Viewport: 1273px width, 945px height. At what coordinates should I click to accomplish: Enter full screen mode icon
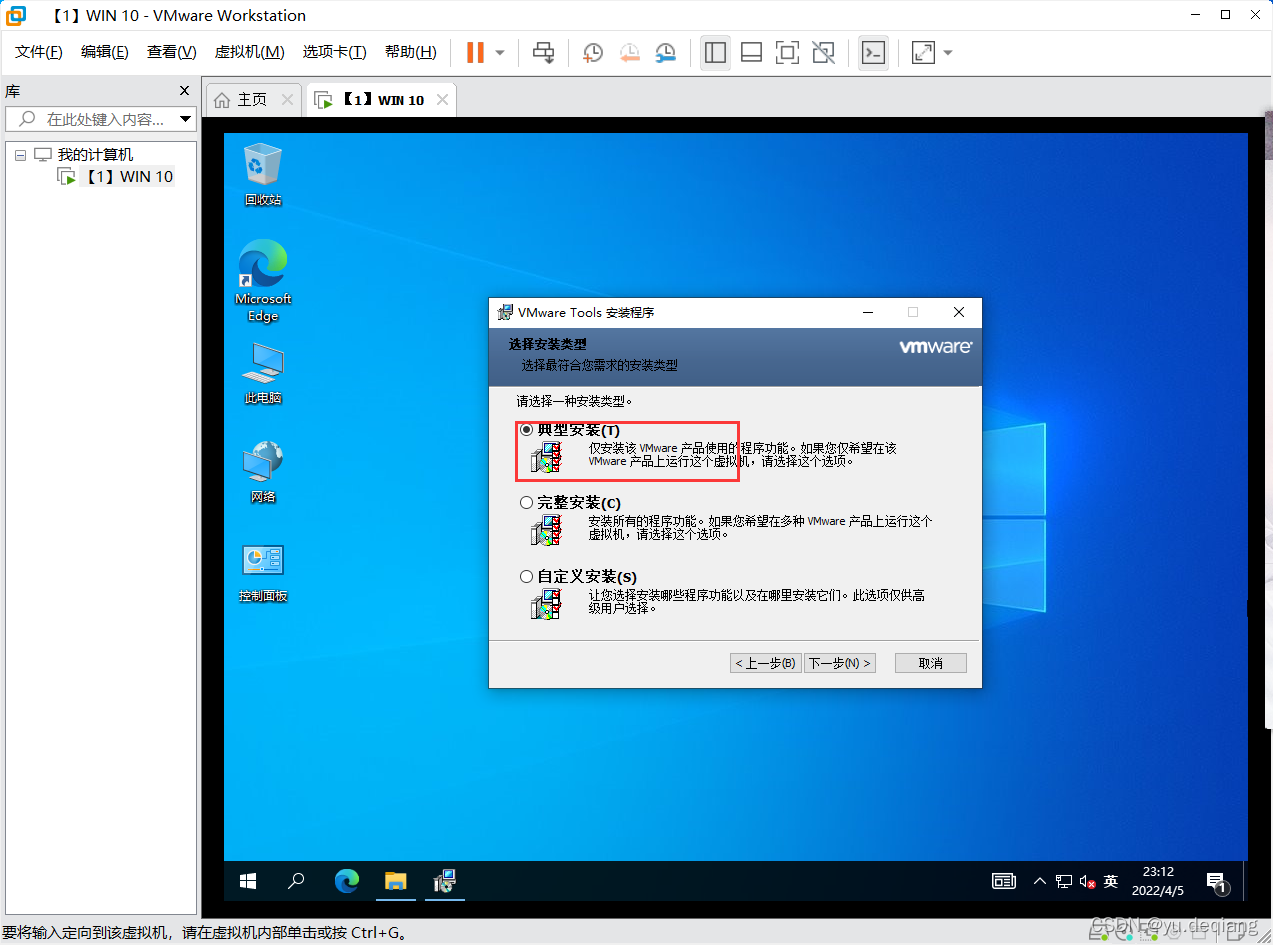pos(788,52)
